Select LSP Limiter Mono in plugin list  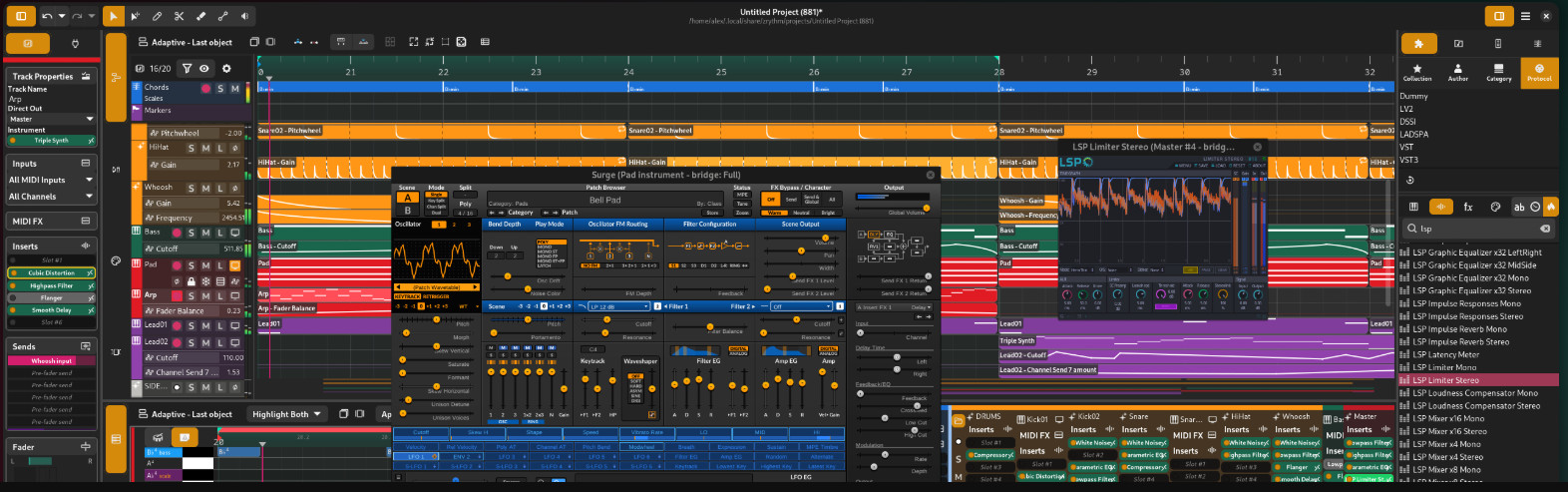(1444, 367)
